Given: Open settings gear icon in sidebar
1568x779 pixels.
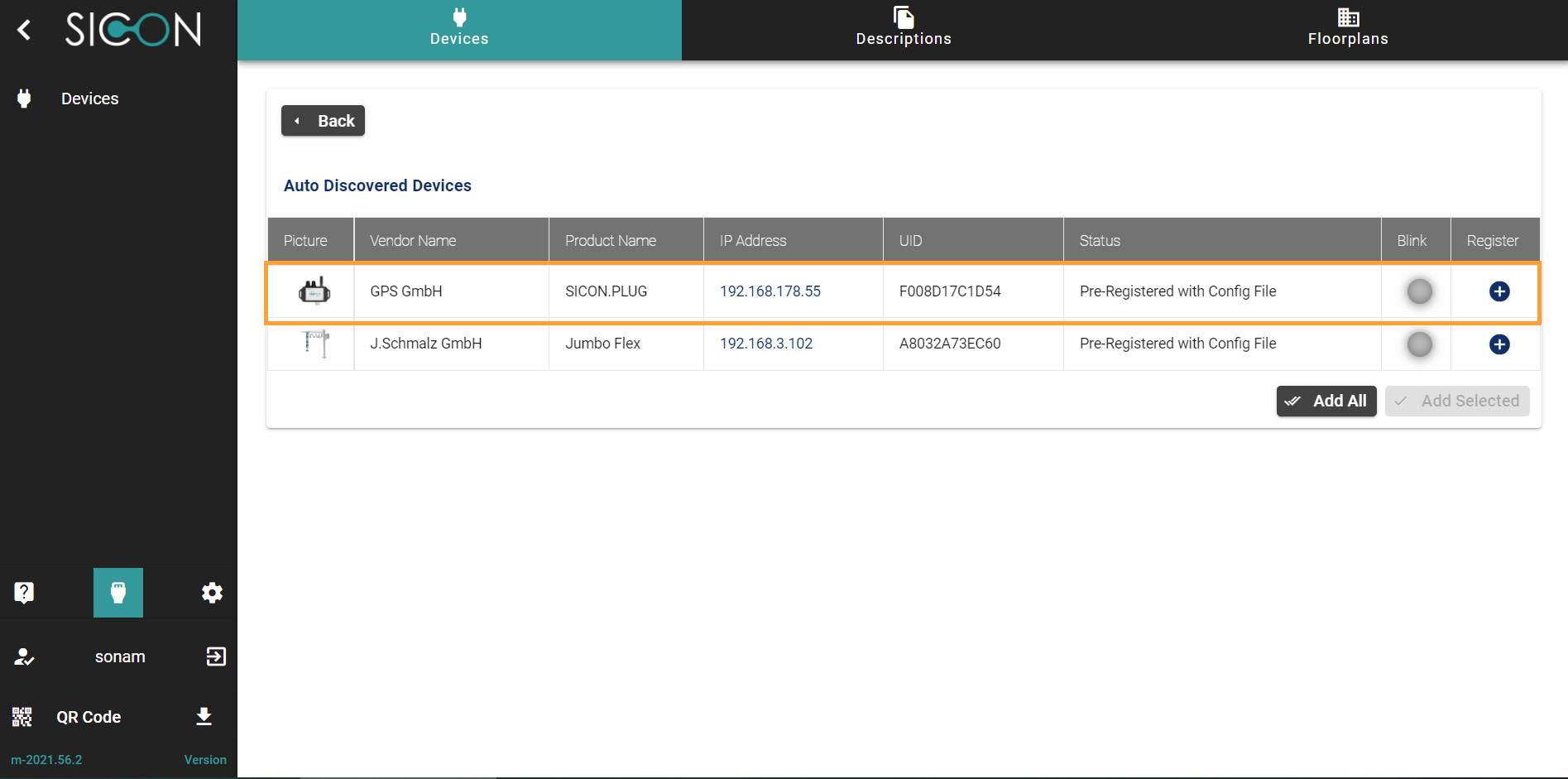Looking at the screenshot, I should pyautogui.click(x=212, y=593).
